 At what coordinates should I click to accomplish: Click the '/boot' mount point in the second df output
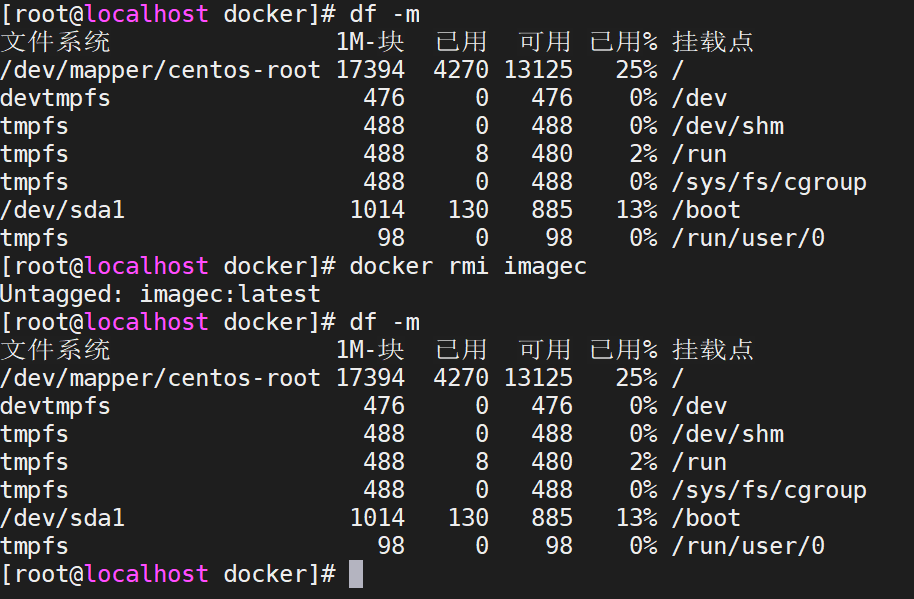706,518
